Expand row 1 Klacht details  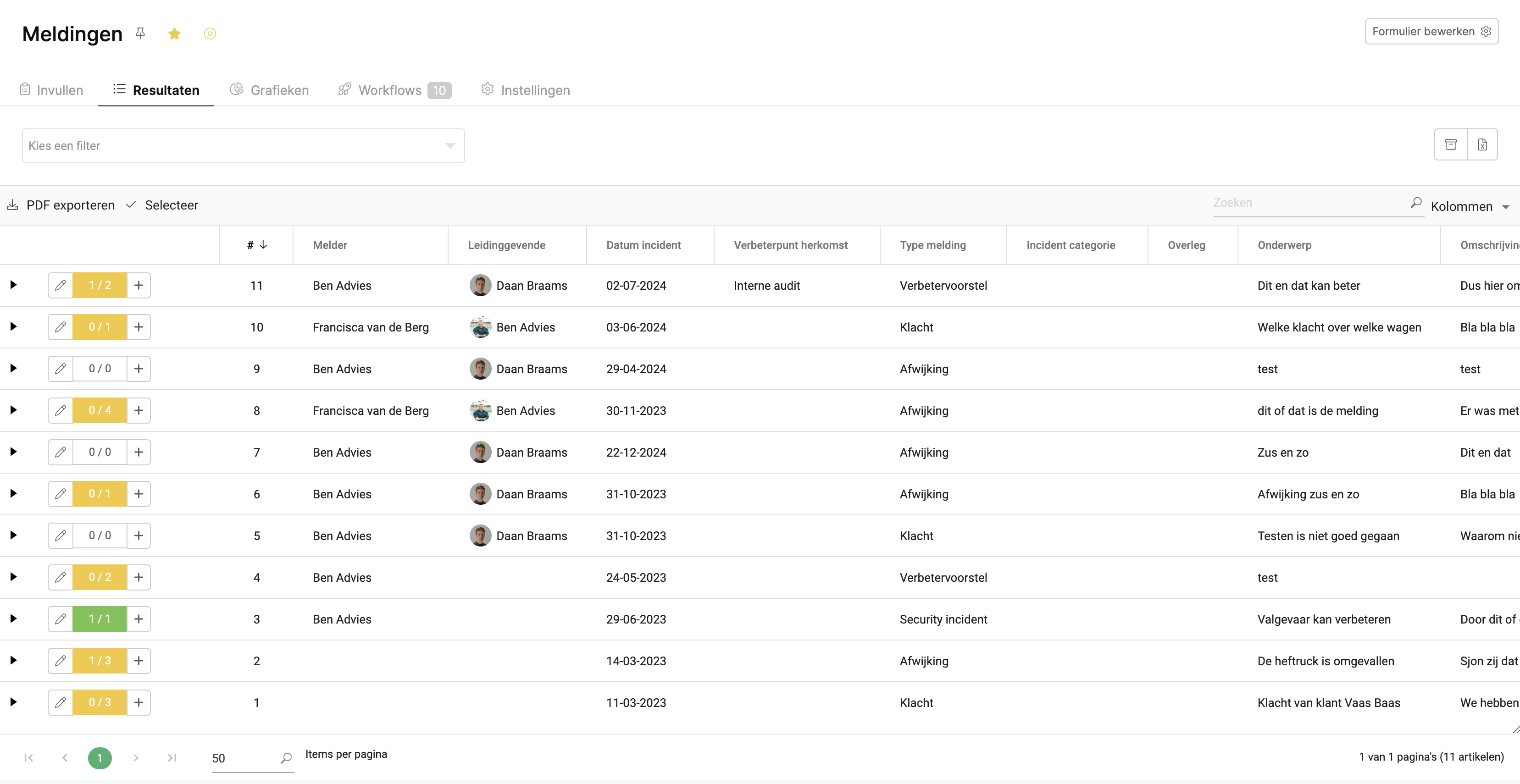(x=14, y=702)
